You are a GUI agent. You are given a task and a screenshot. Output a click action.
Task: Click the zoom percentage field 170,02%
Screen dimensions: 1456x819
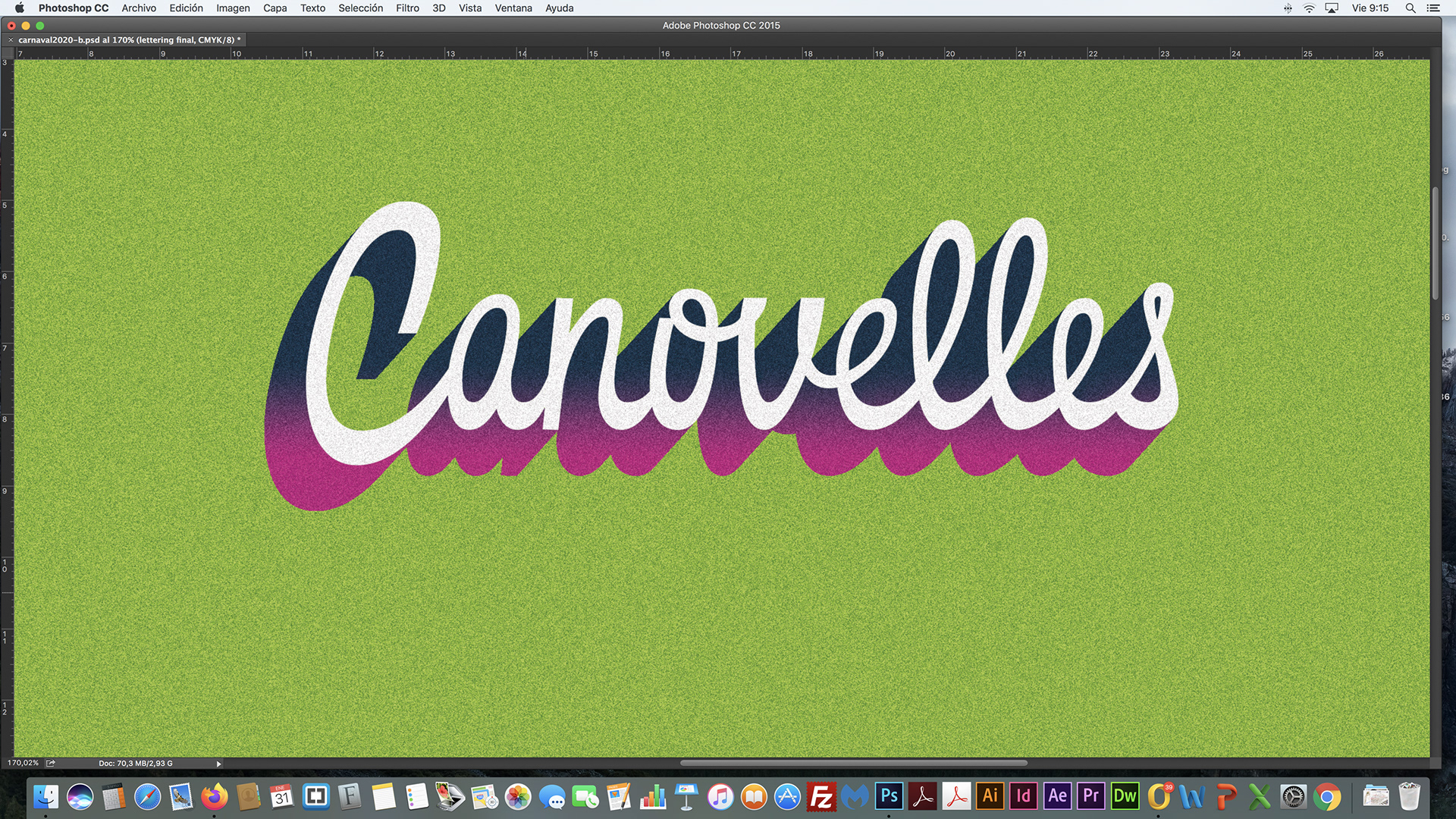(23, 763)
